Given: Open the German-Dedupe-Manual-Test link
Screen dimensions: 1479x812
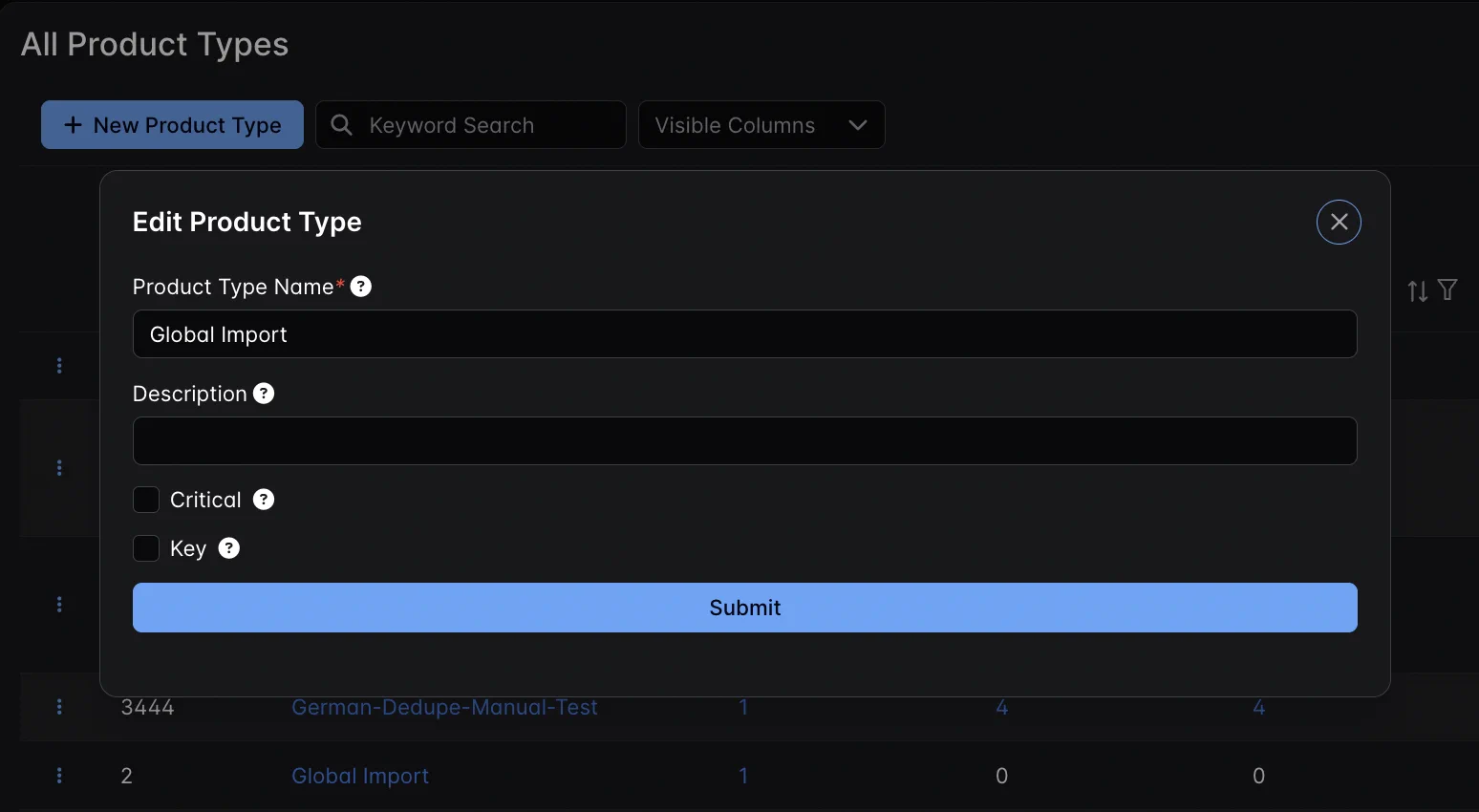Looking at the screenshot, I should [x=444, y=708].
